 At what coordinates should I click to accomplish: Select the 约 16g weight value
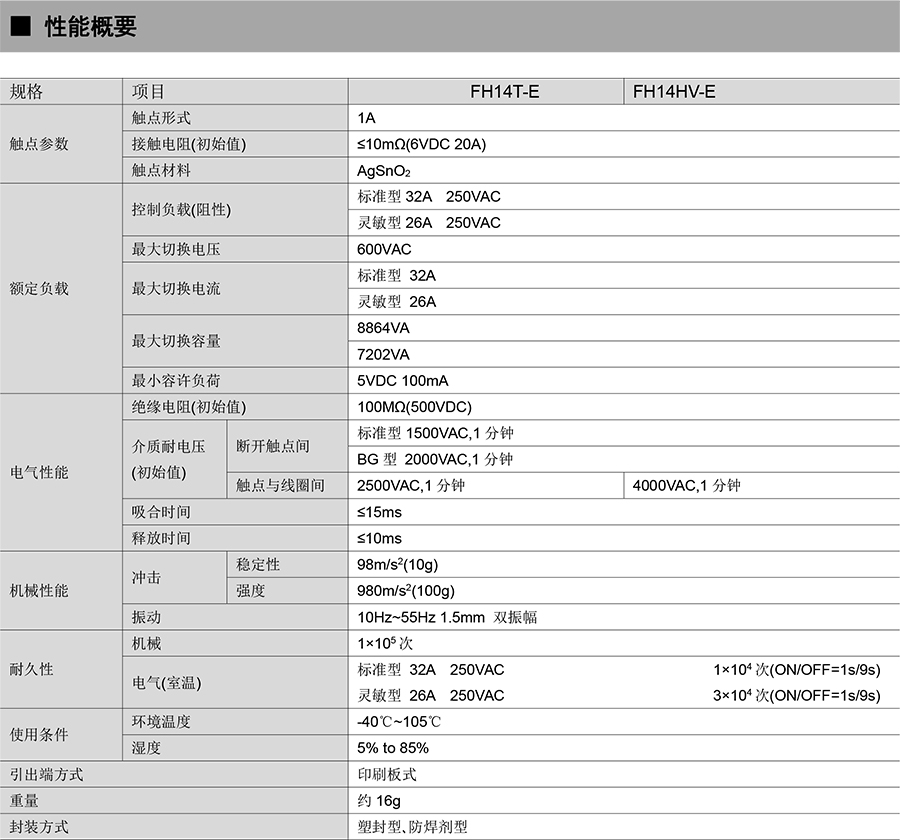pyautogui.click(x=379, y=801)
